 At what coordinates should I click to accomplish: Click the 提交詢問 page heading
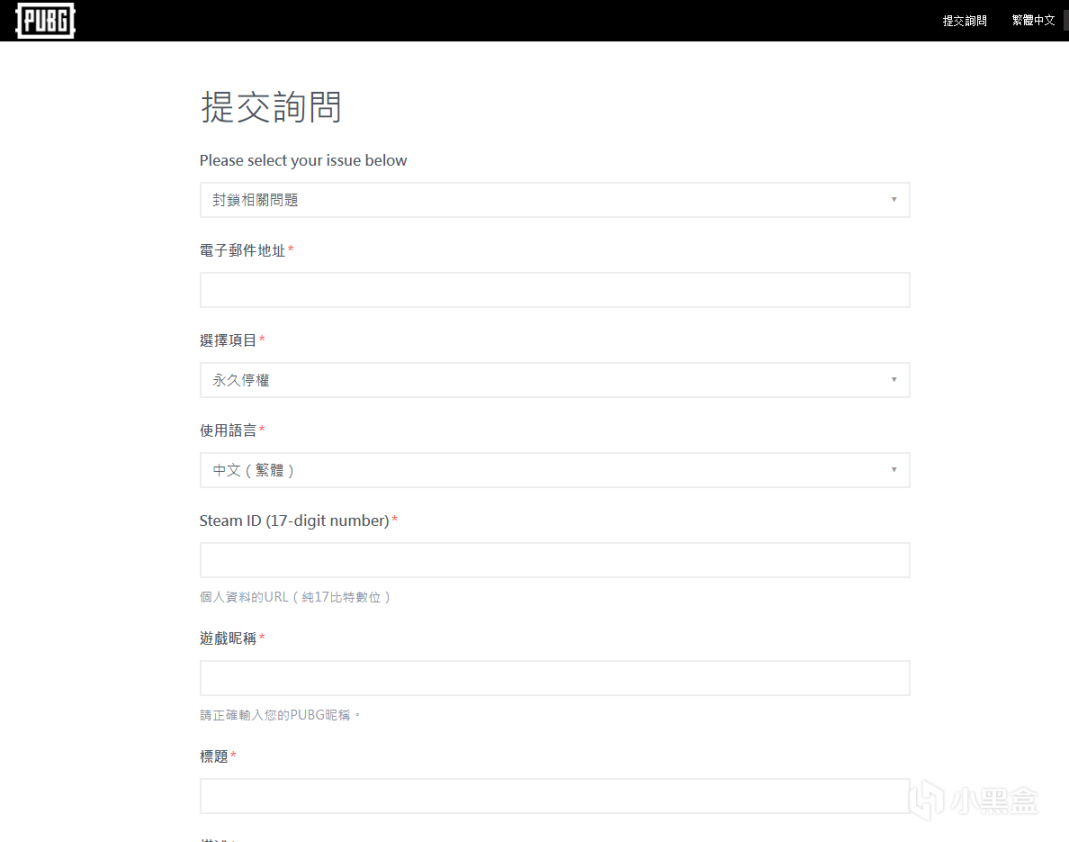point(271,107)
